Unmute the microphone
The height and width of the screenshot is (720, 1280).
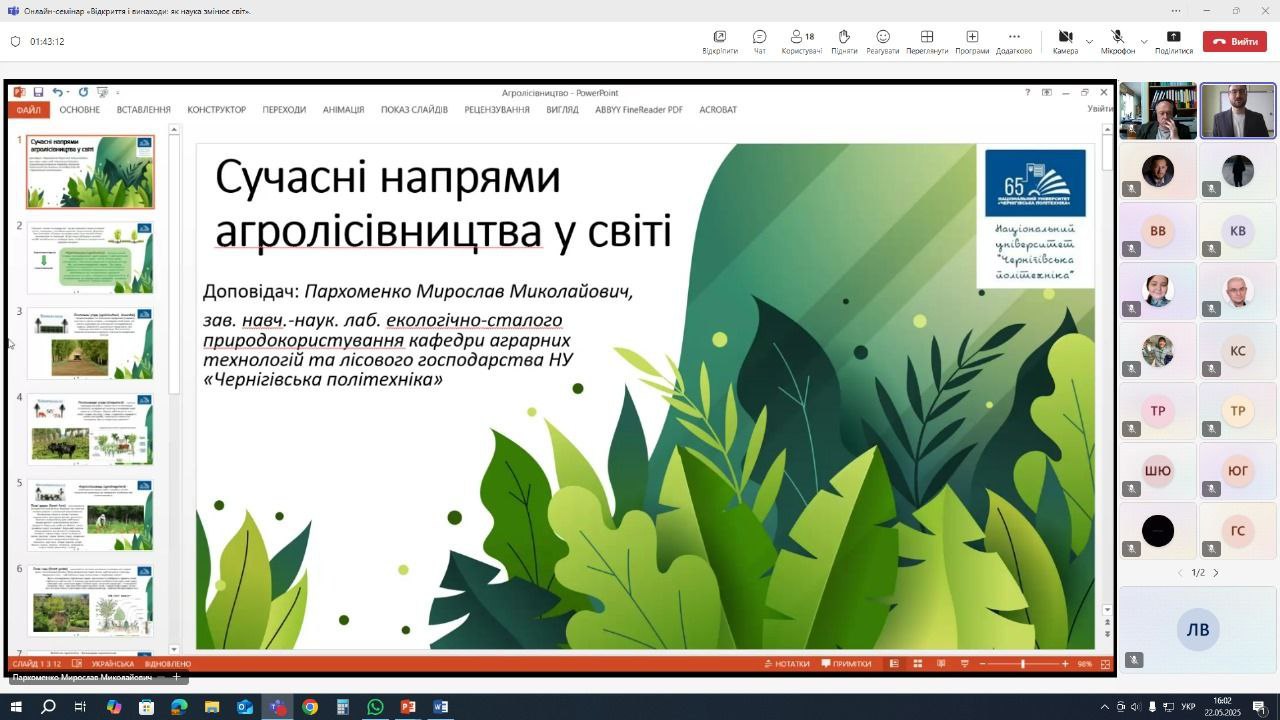click(1117, 41)
